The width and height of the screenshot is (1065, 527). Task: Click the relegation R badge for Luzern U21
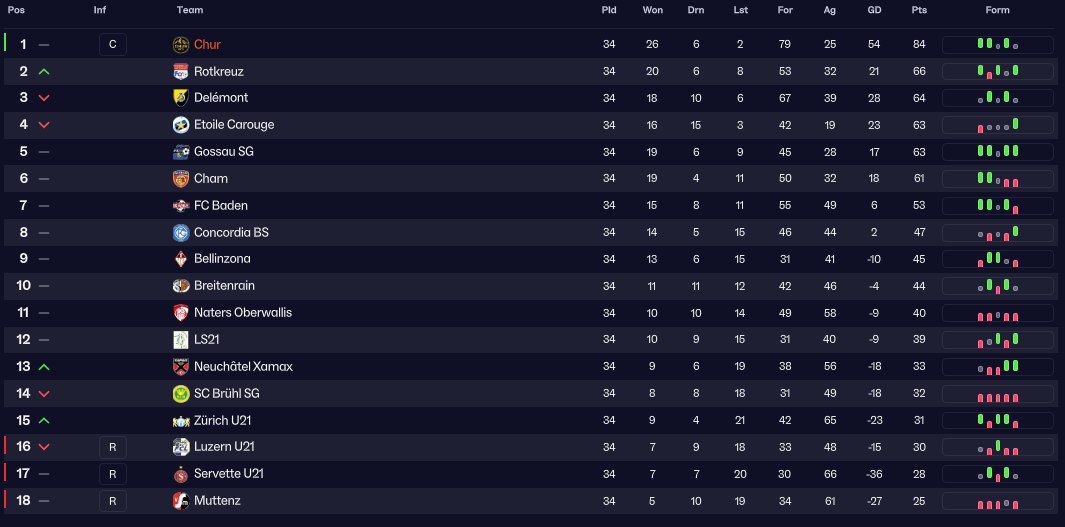tap(113, 447)
